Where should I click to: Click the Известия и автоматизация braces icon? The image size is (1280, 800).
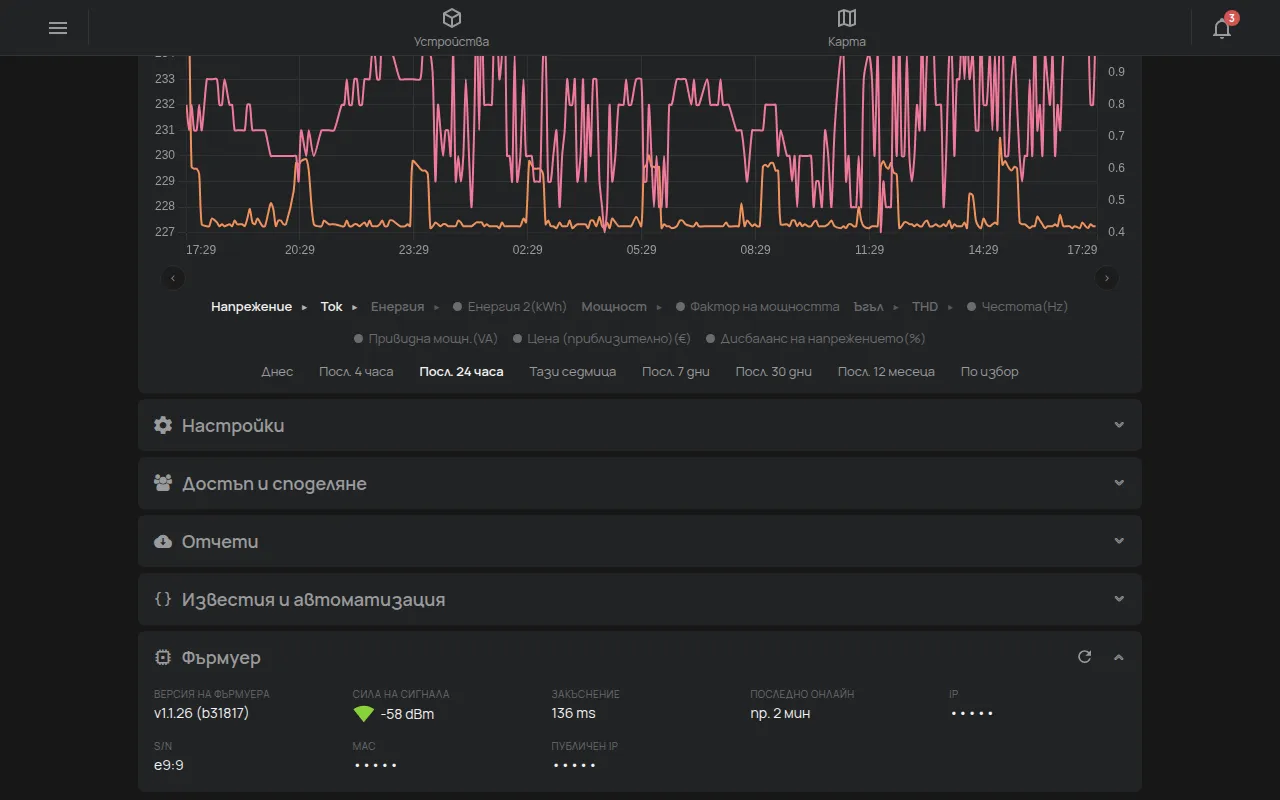(163, 599)
